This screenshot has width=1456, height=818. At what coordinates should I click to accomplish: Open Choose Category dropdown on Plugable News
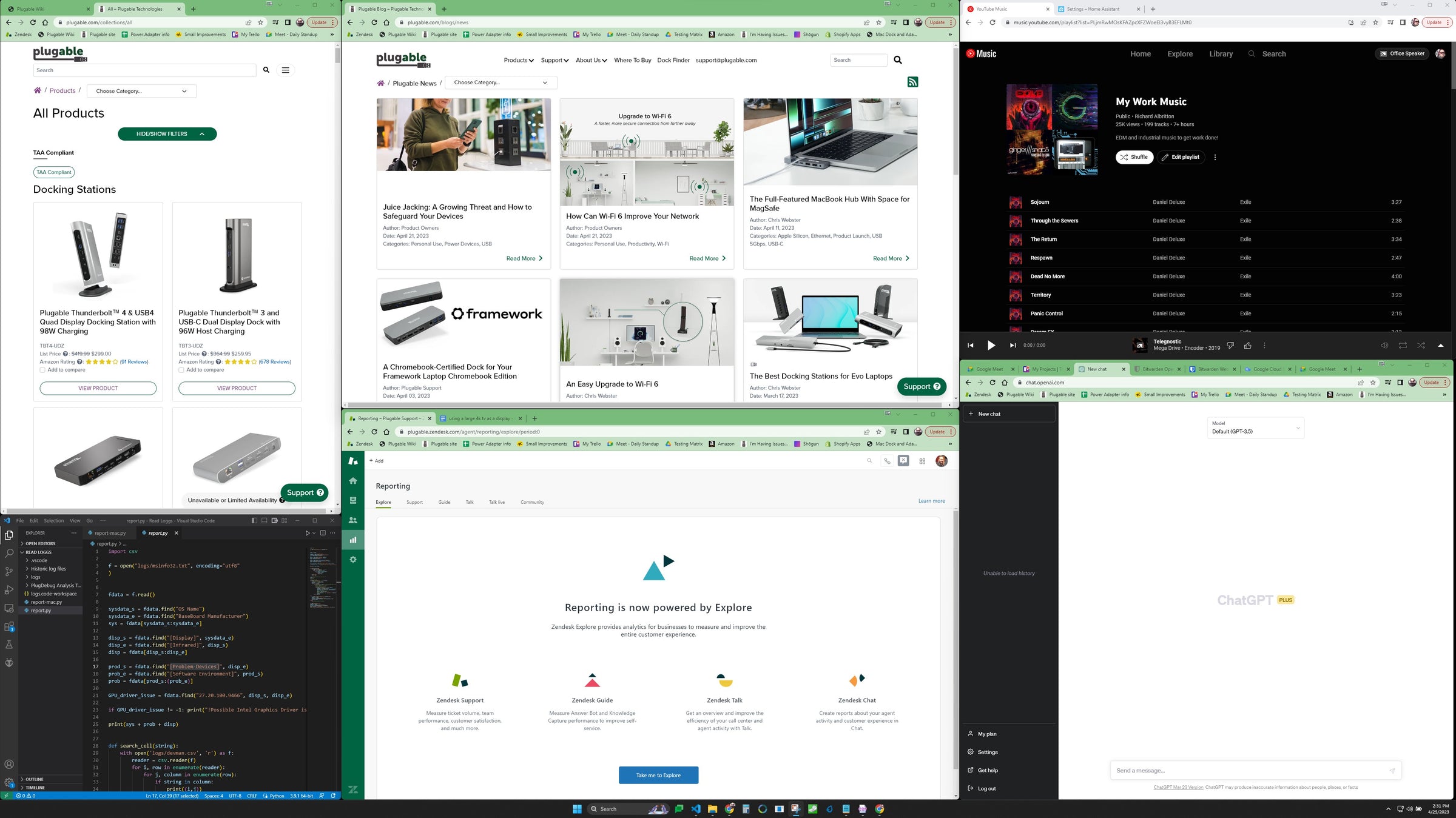(500, 82)
